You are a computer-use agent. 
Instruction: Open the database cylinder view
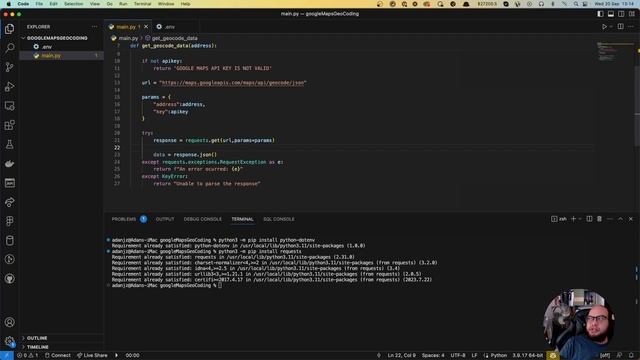[9, 240]
